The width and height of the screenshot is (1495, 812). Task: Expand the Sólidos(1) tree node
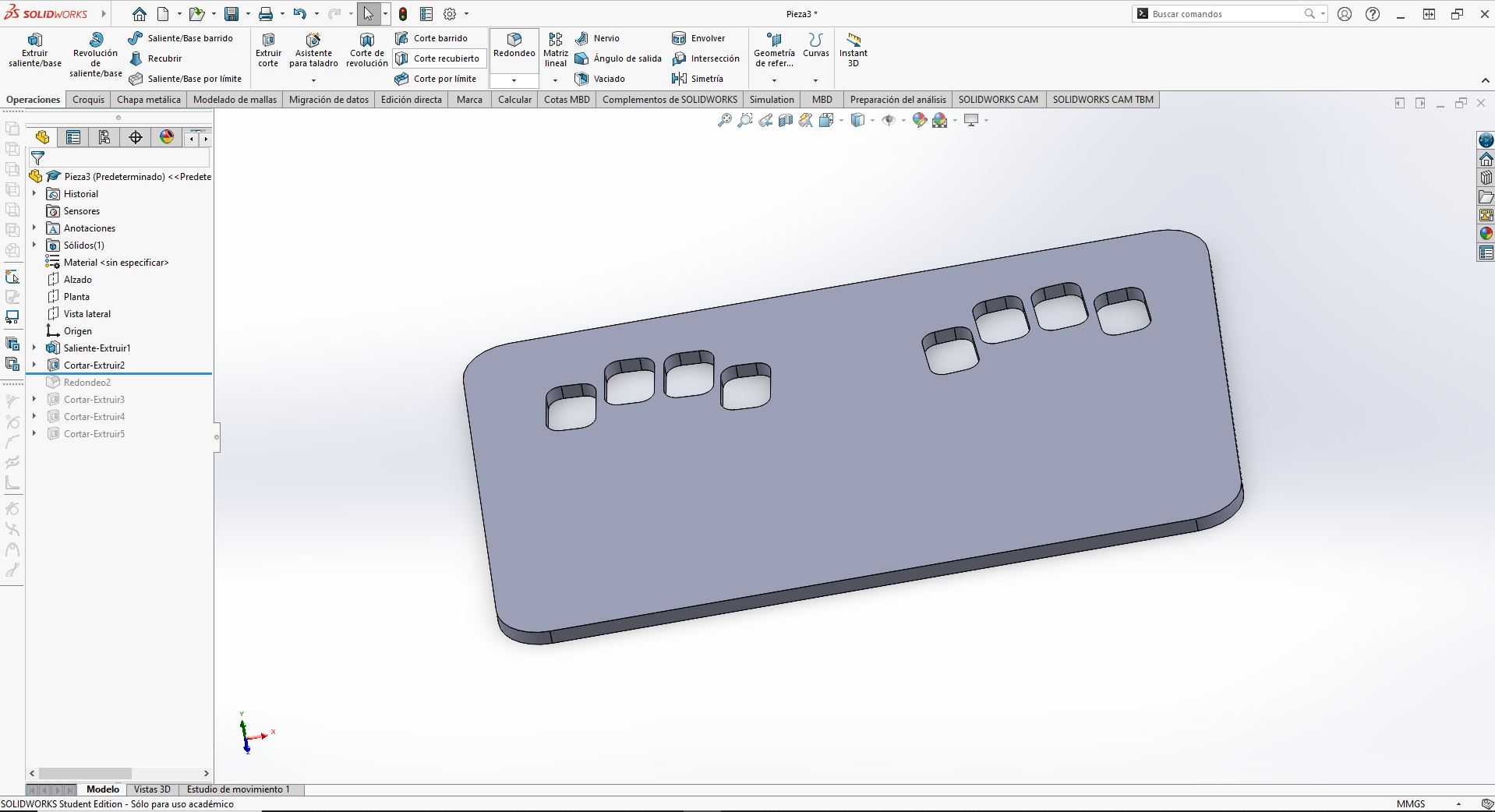pyautogui.click(x=34, y=245)
